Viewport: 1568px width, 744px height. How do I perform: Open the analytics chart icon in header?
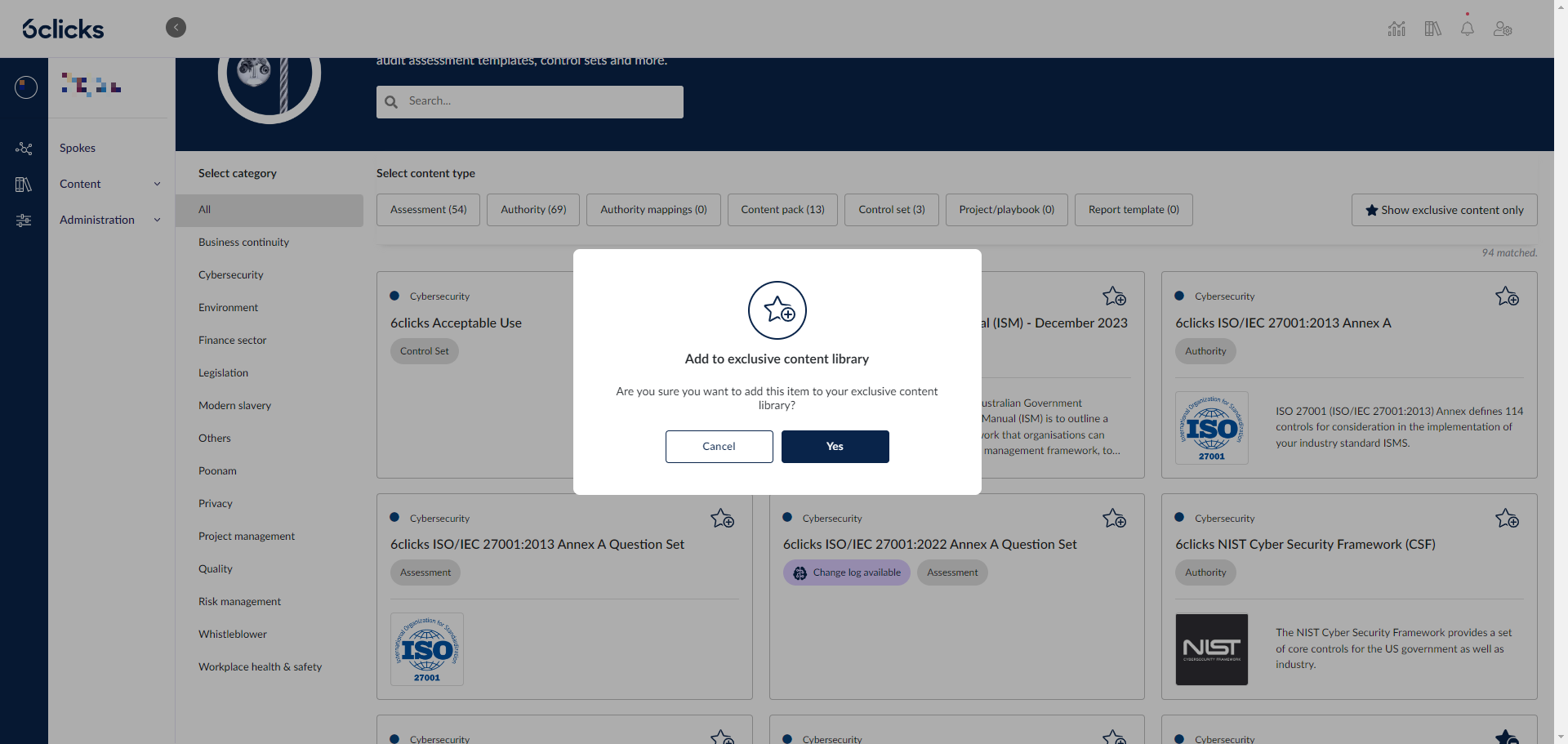click(1396, 29)
